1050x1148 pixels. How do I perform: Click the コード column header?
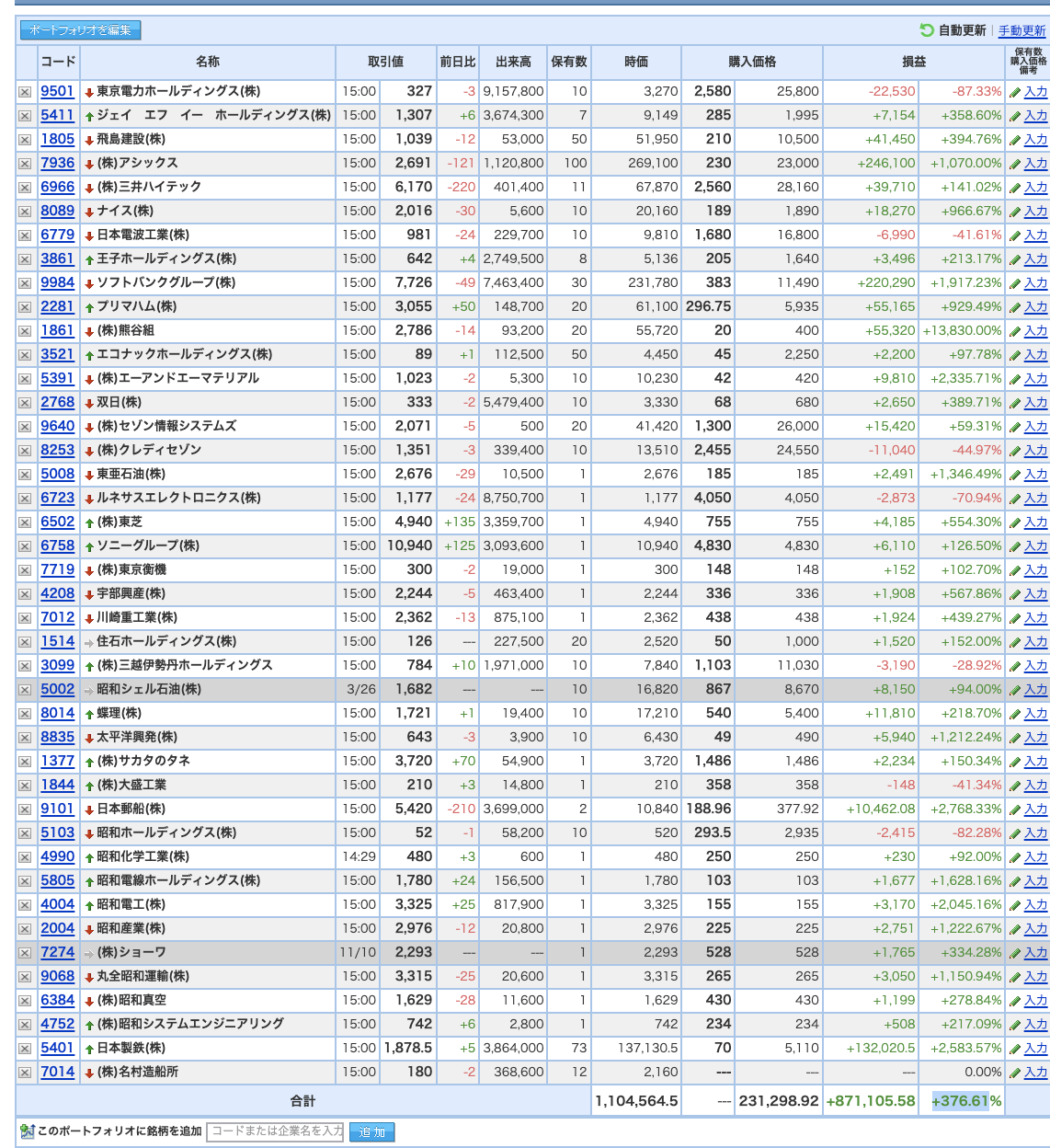pyautogui.click(x=58, y=62)
